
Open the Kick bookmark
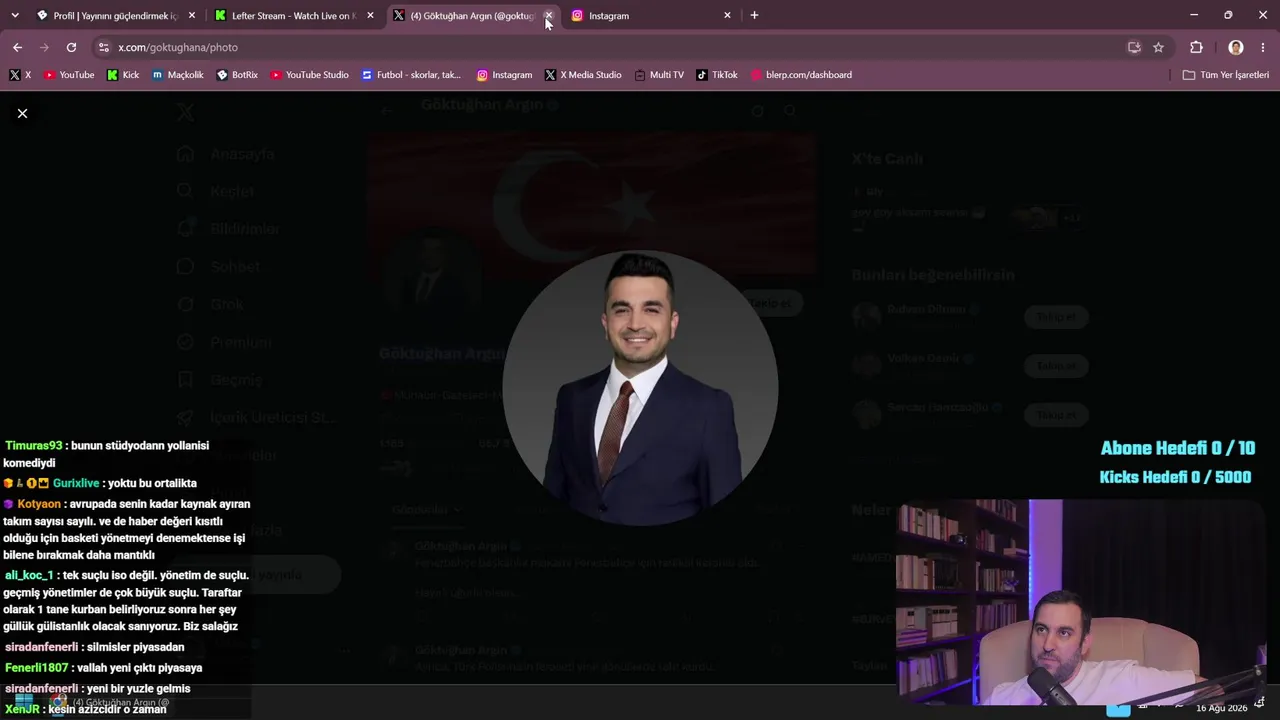[123, 75]
